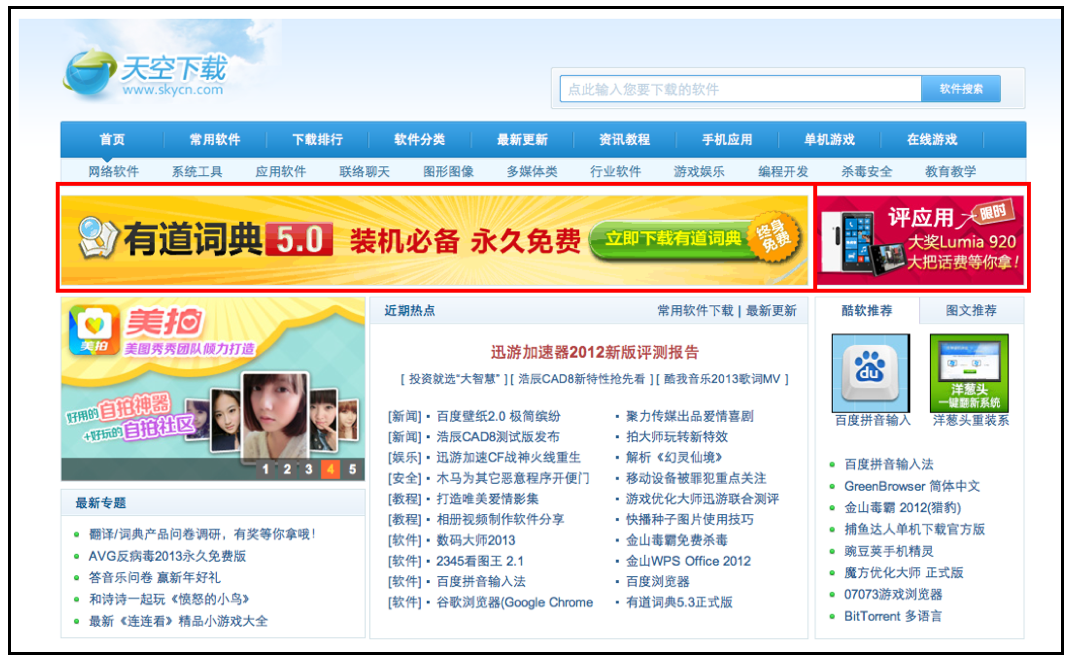This screenshot has height=662, width=1072.
Task: Open the 百度拼音输入法 list link
Action: coord(888,464)
